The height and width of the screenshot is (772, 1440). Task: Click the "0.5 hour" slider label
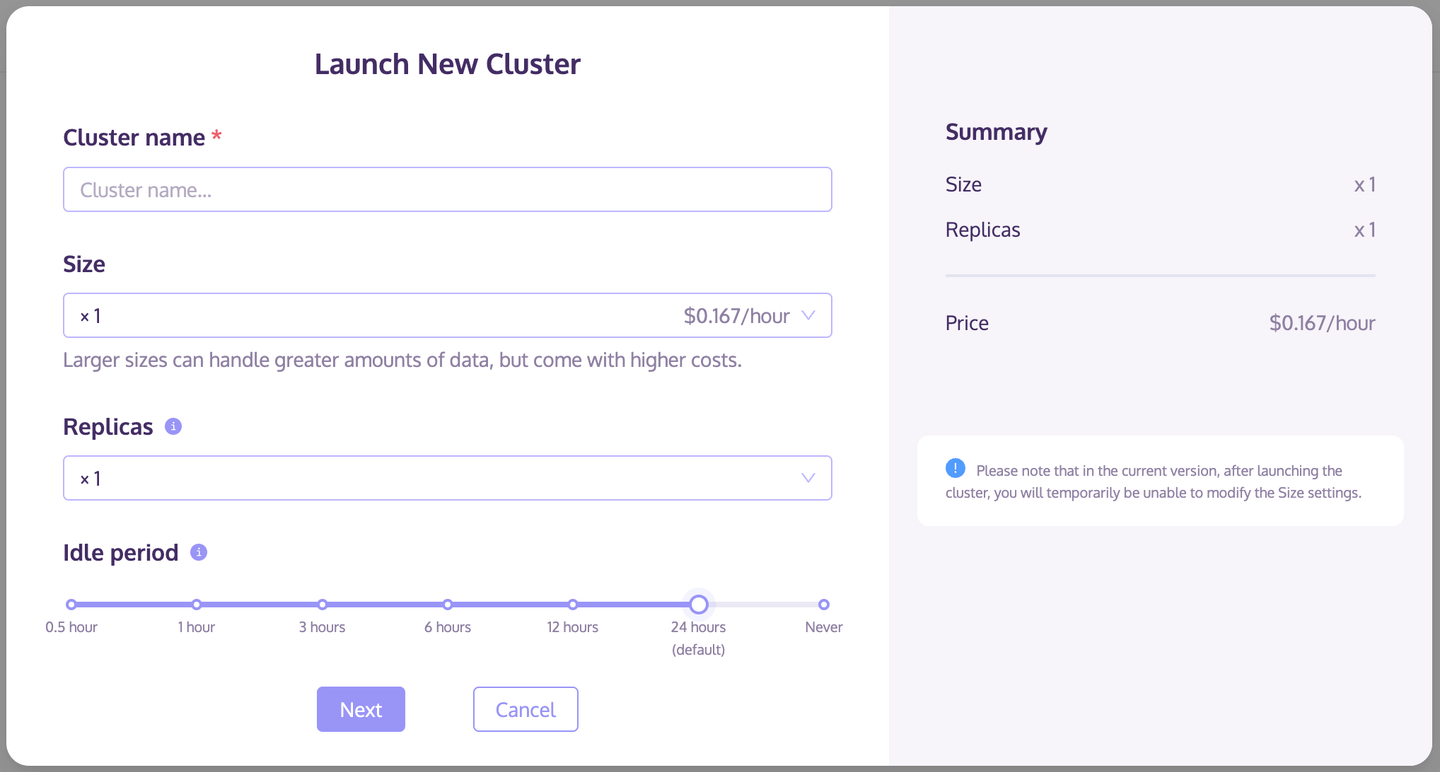[x=71, y=627]
